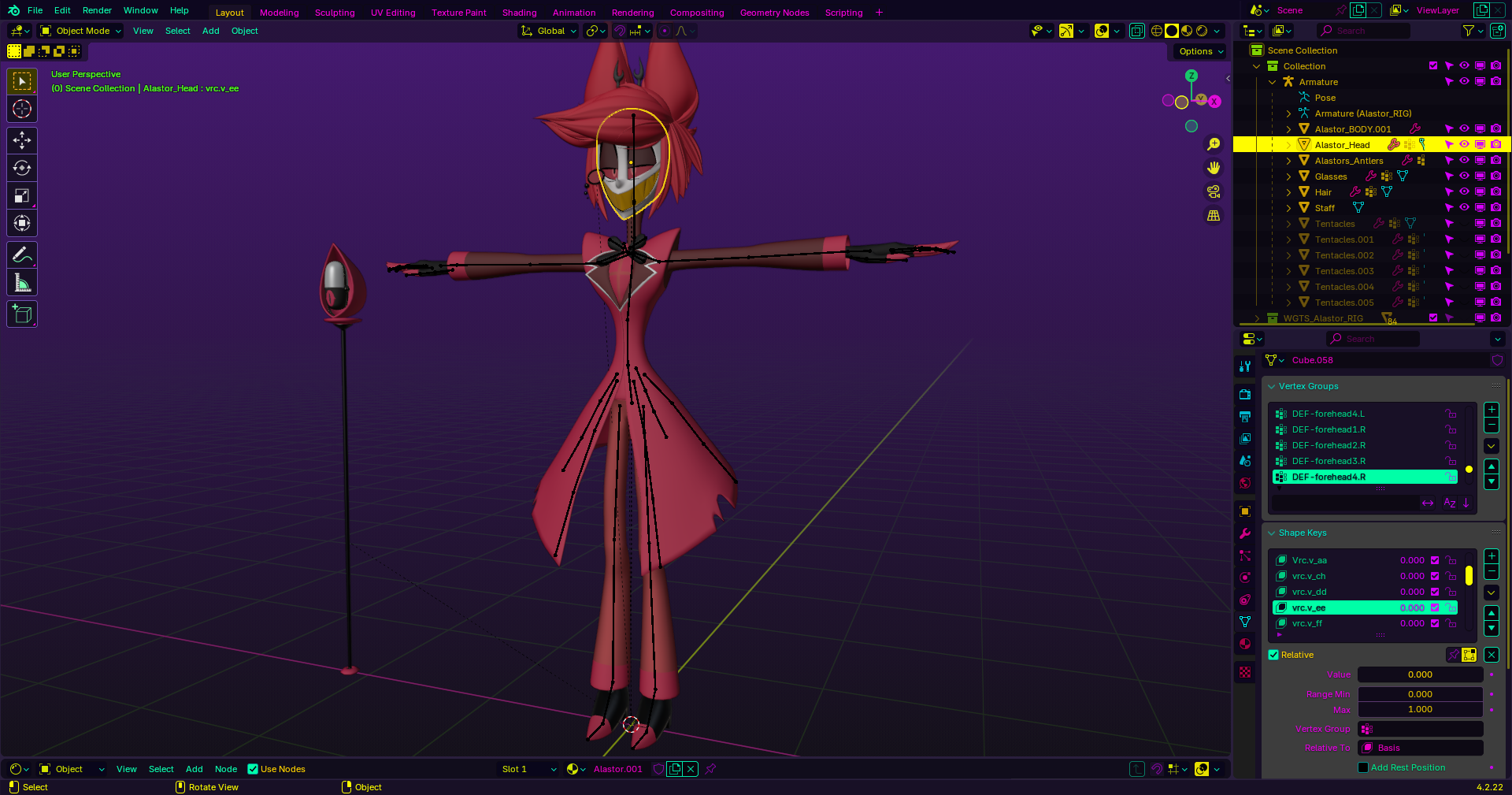Open the View Layer properties tab

(1245, 438)
